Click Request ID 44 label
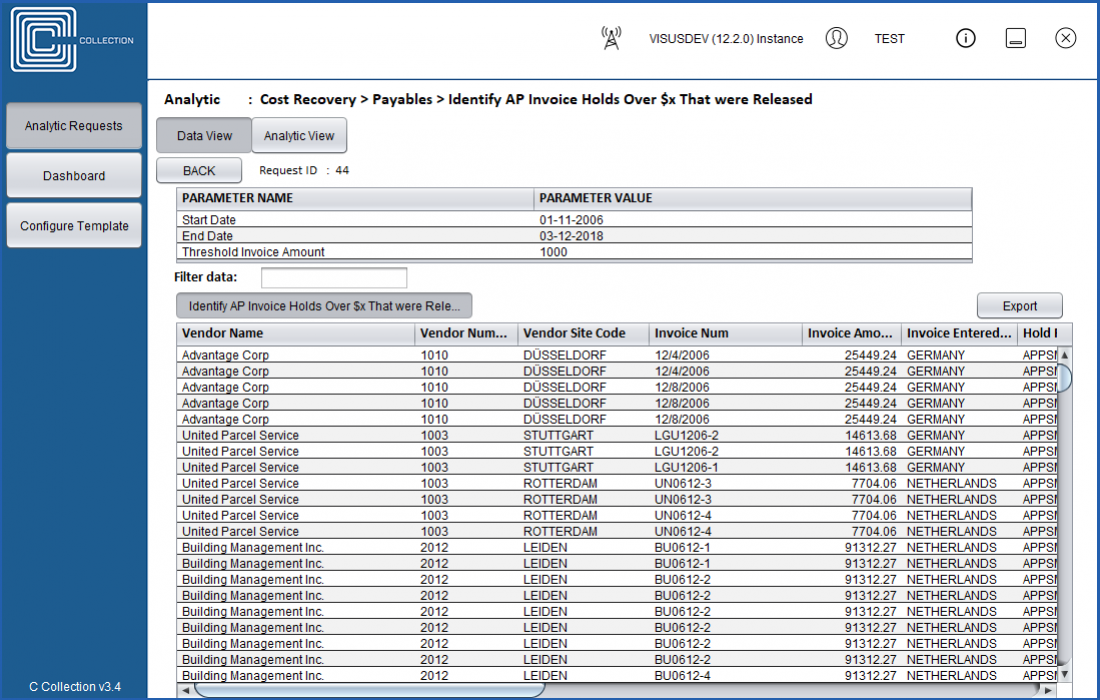The width and height of the screenshot is (1100, 700). [304, 170]
